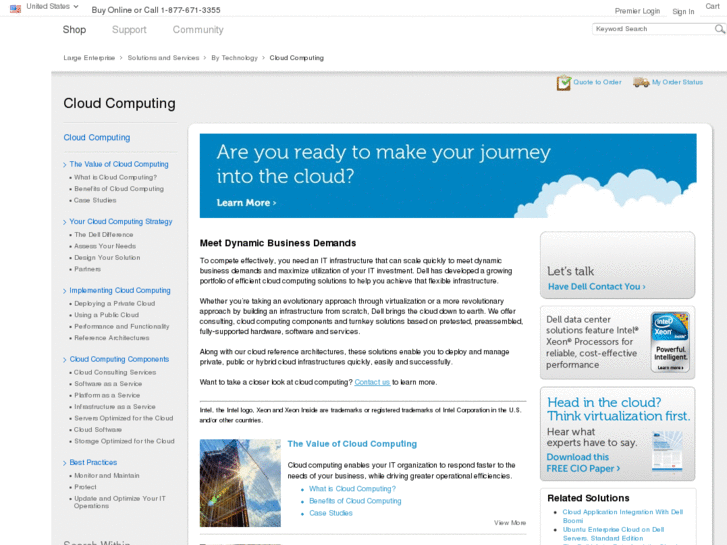
Task: Open The Dell Difference sidebar link
Action: [104, 235]
